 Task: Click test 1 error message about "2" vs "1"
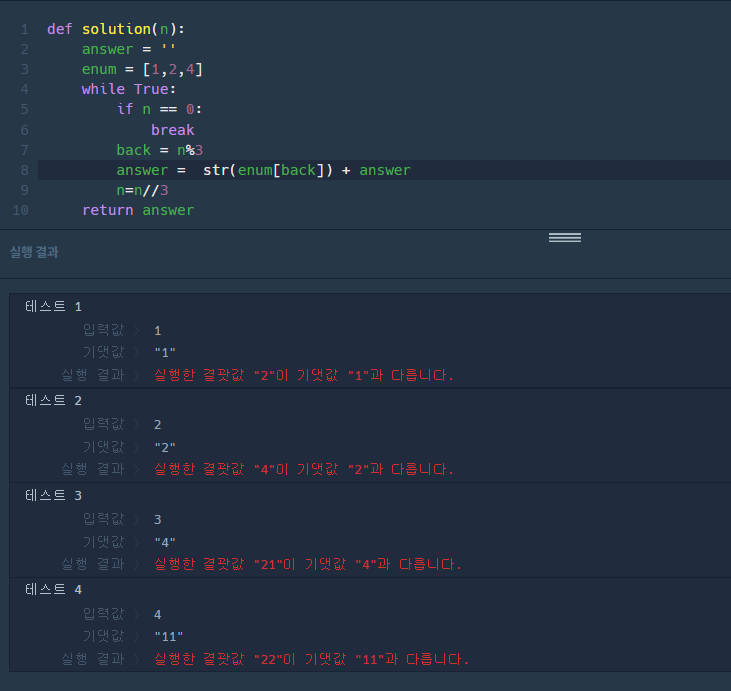[303, 375]
